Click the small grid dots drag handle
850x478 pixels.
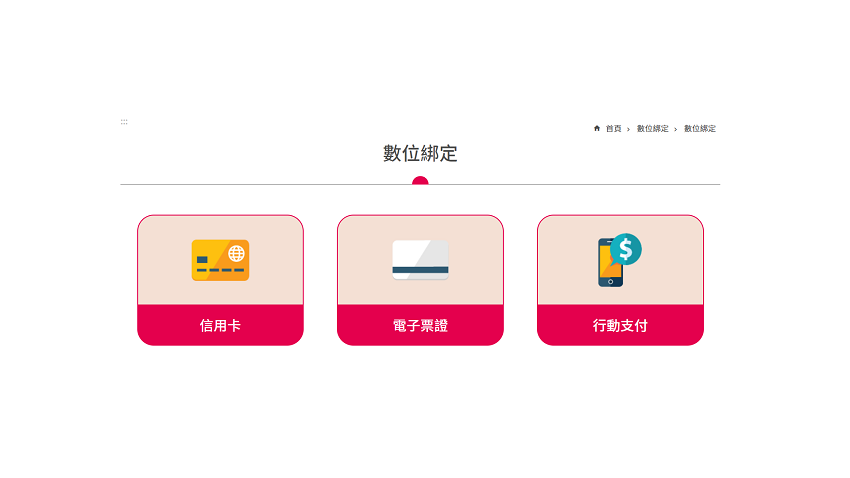[x=124, y=122]
